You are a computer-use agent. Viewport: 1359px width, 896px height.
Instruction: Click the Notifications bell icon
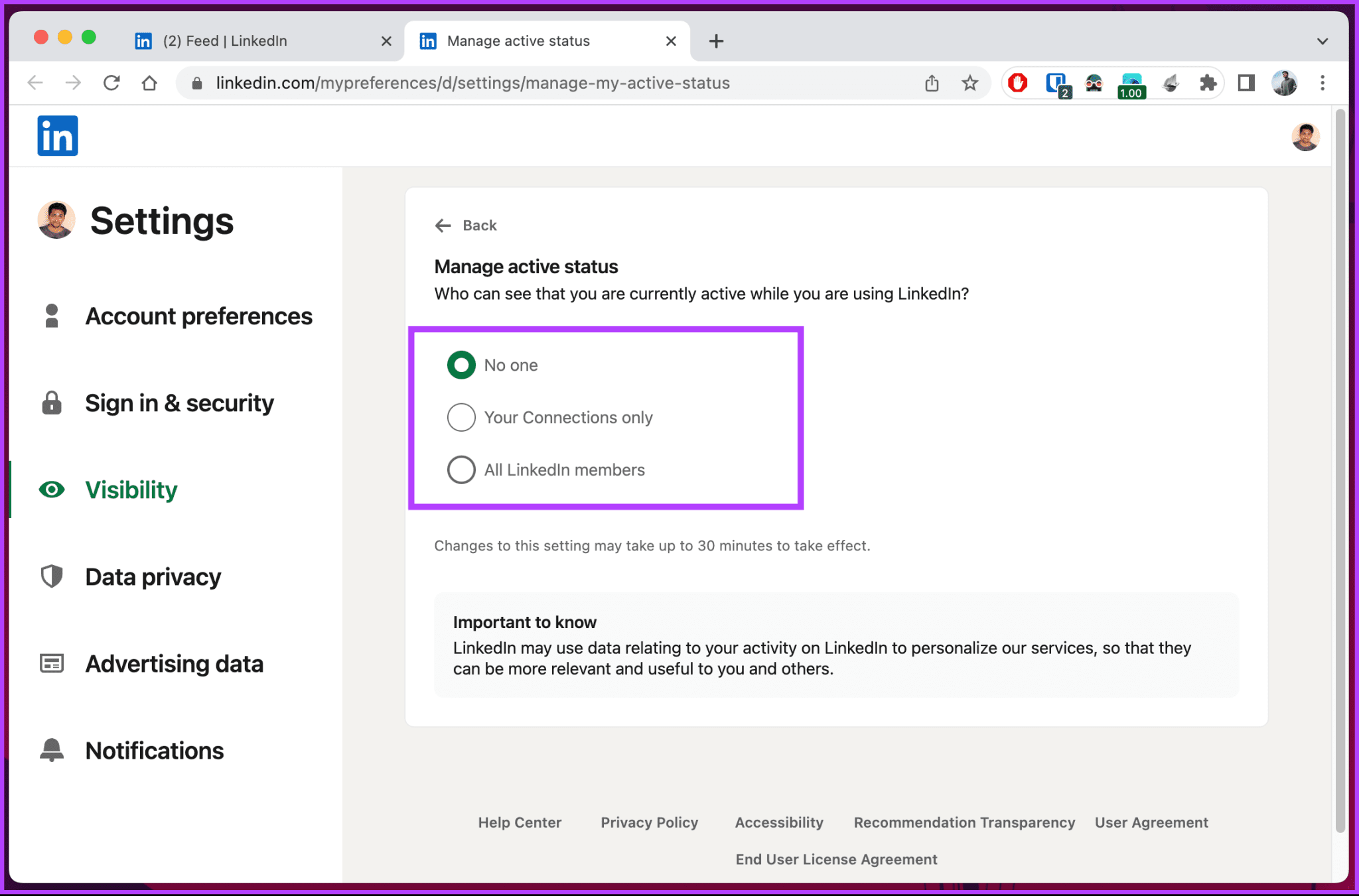click(x=52, y=749)
